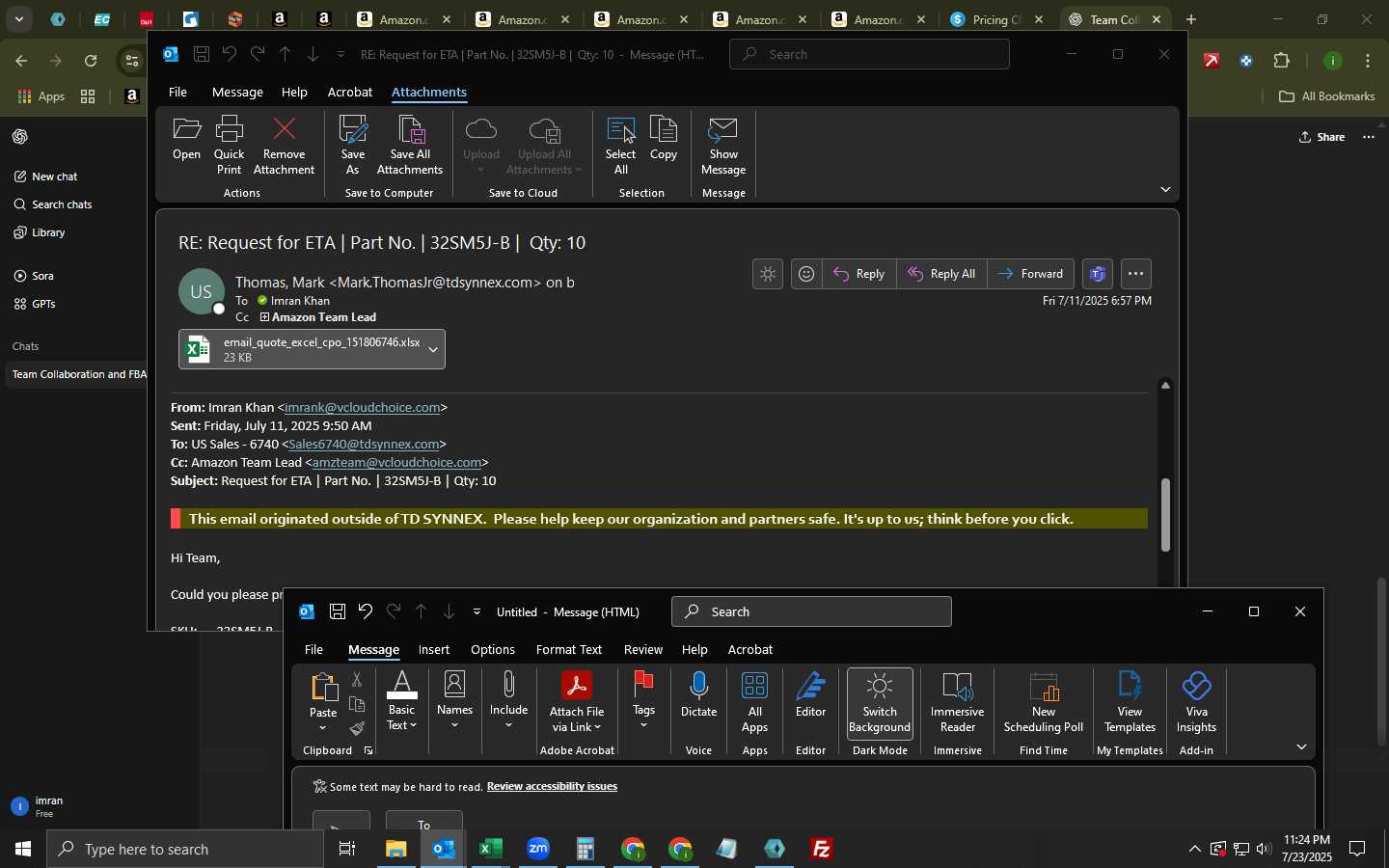Open the Acrobat tab in the RE: Request window
Viewport: 1389px width, 868px height.
350,92
